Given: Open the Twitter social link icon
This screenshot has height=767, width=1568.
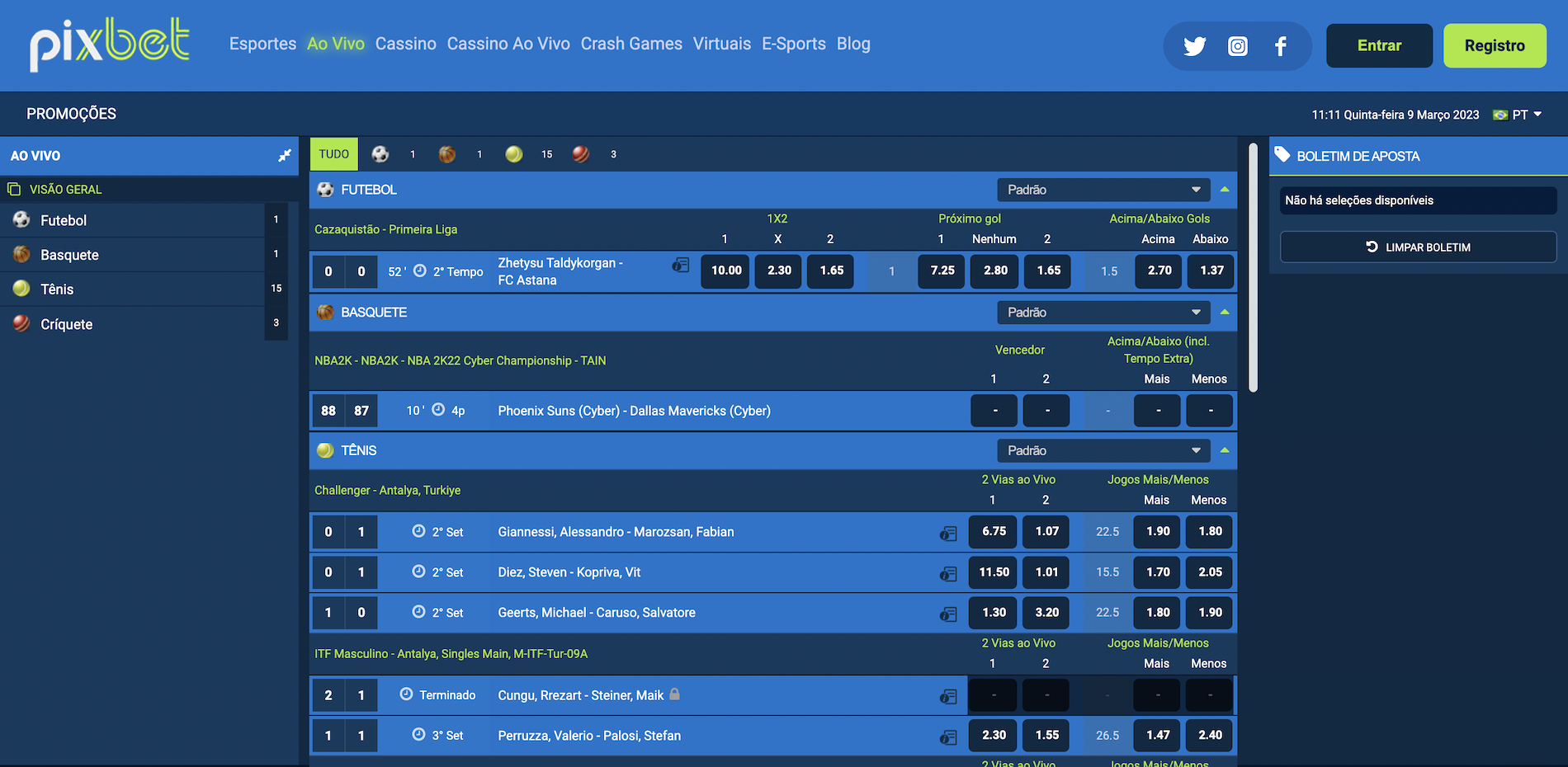Looking at the screenshot, I should [x=1194, y=46].
